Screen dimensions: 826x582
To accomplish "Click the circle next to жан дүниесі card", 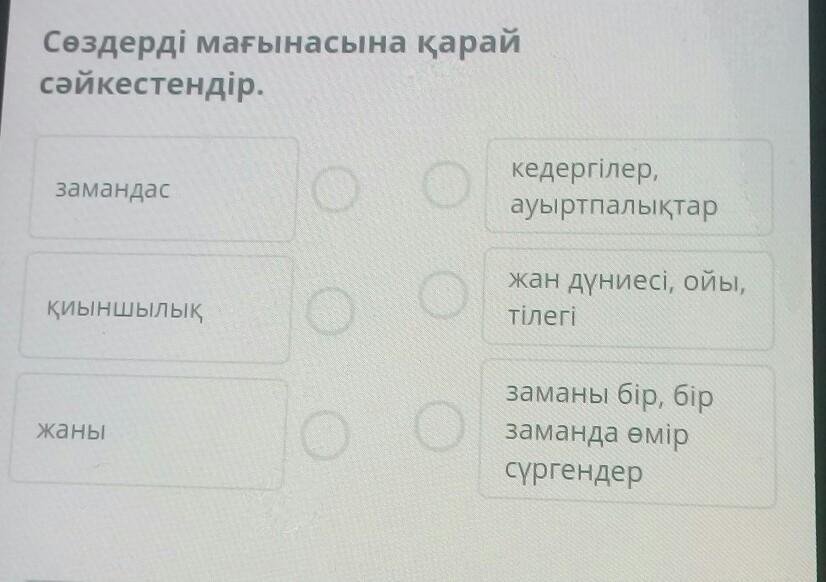I will [x=442, y=296].
